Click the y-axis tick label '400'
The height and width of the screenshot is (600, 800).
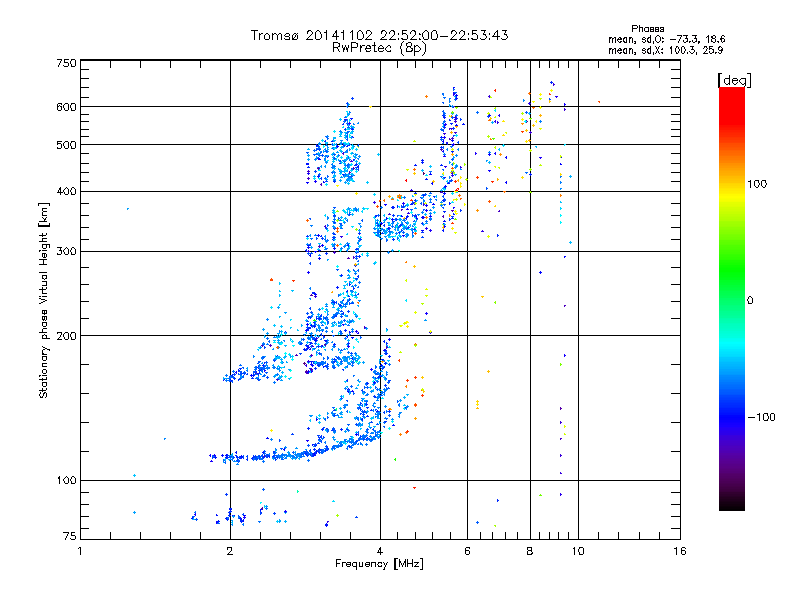[66, 192]
